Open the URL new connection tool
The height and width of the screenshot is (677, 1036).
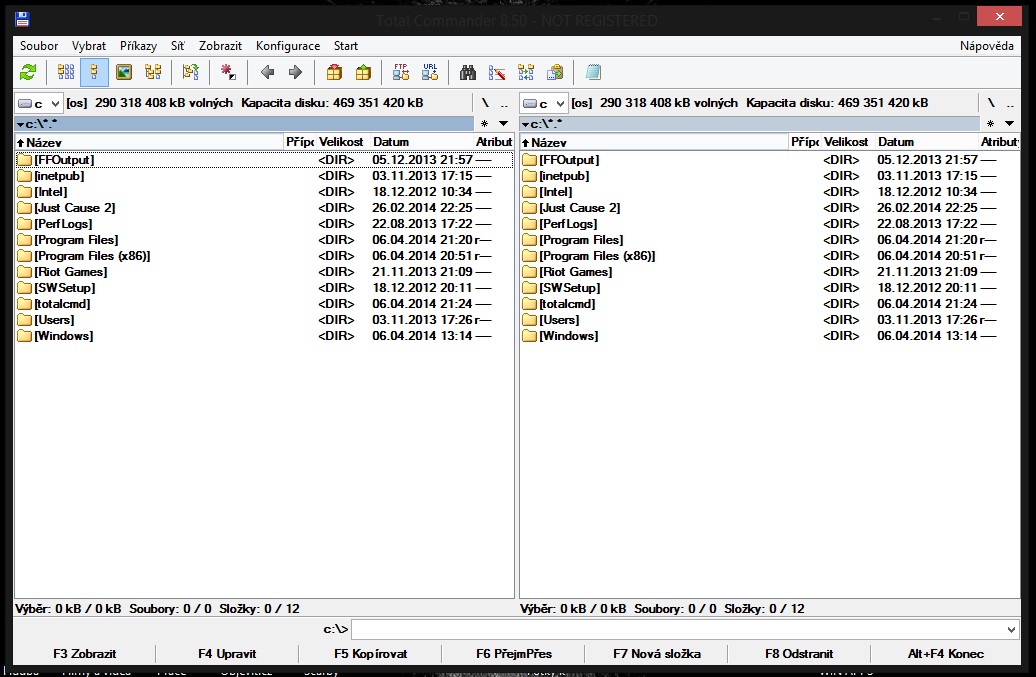430,72
